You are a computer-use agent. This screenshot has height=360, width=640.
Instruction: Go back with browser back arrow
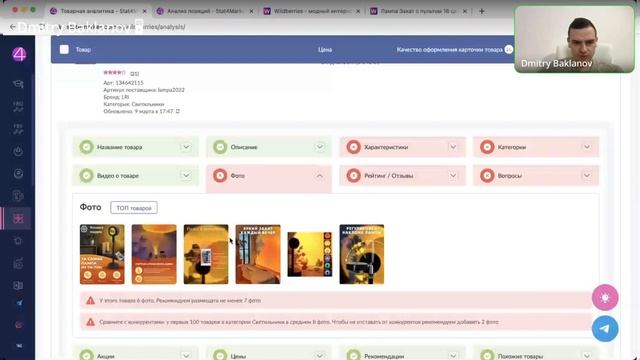(x=13, y=27)
